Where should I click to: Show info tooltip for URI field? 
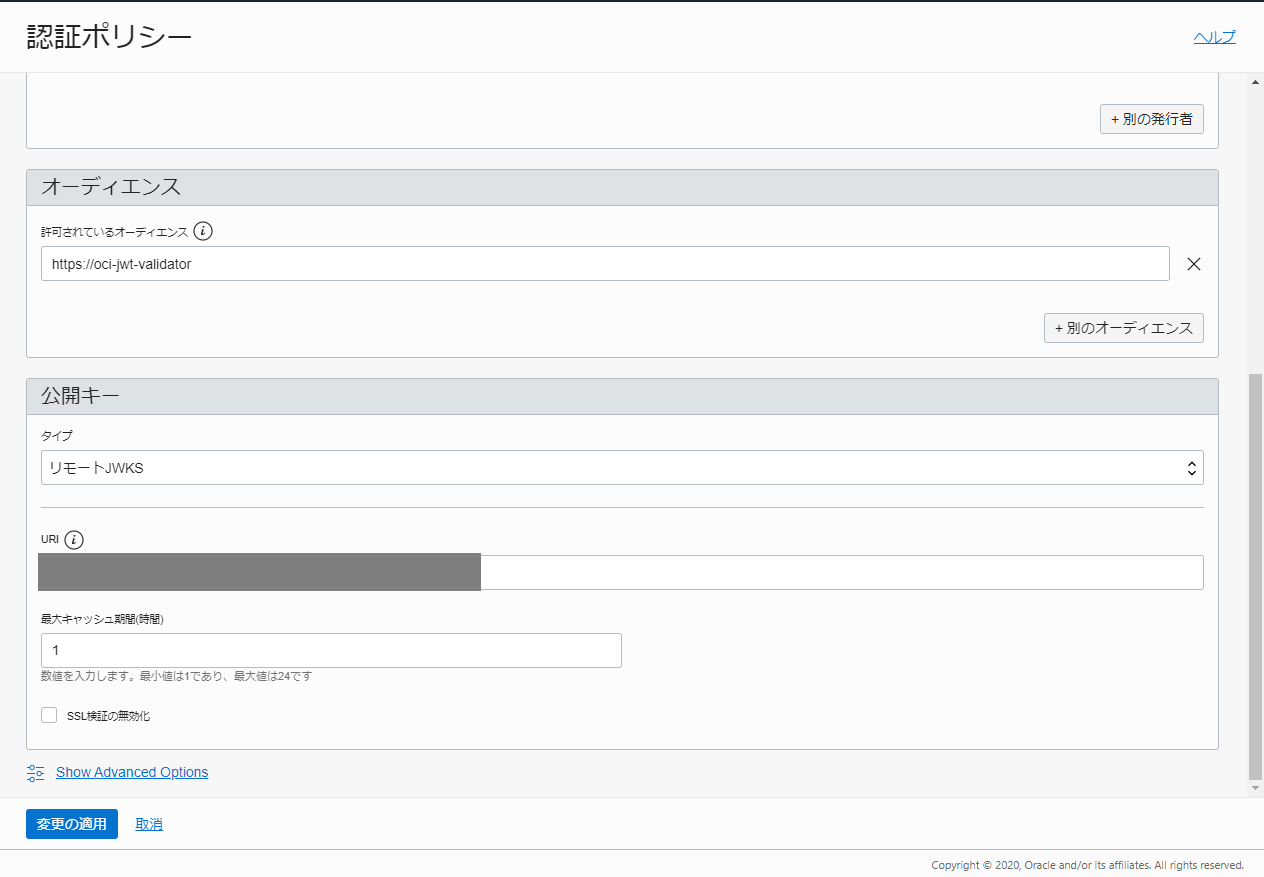coord(74,540)
